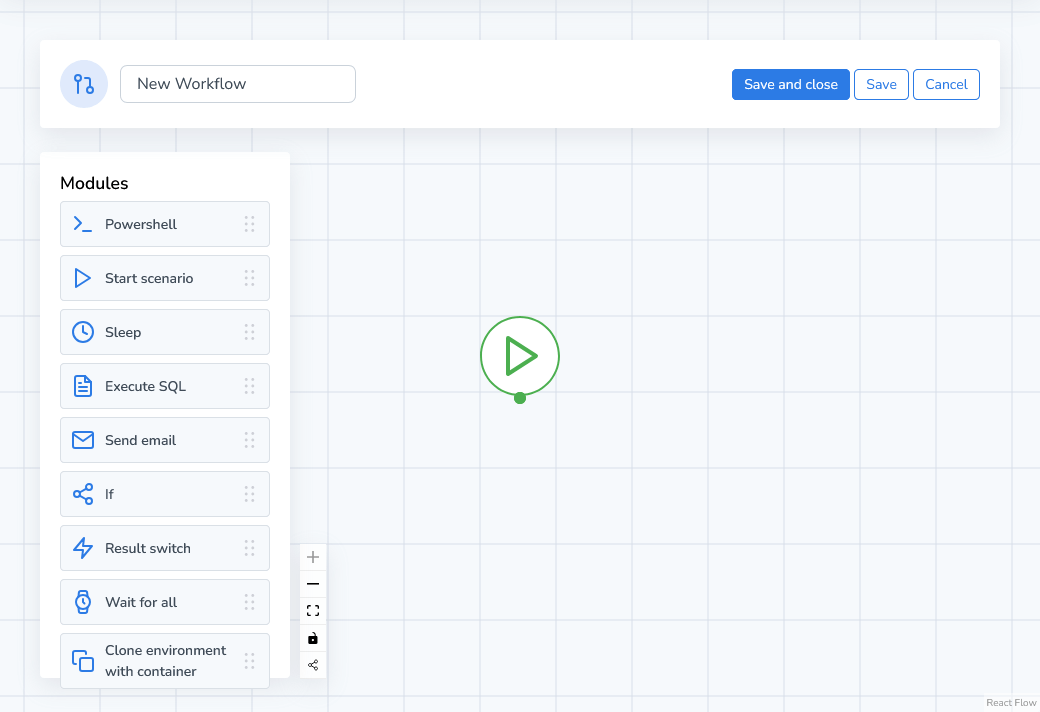1040x712 pixels.
Task: Toggle canvas interactivity lock
Action: click(313, 638)
